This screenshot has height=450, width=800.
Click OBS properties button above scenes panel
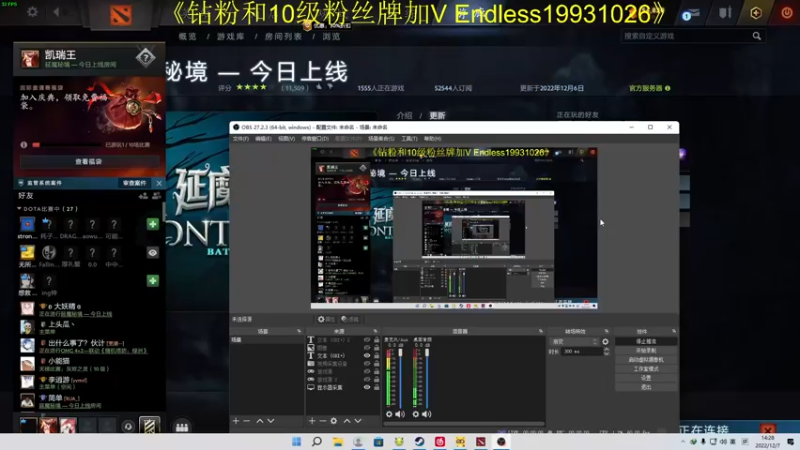(x=326, y=319)
